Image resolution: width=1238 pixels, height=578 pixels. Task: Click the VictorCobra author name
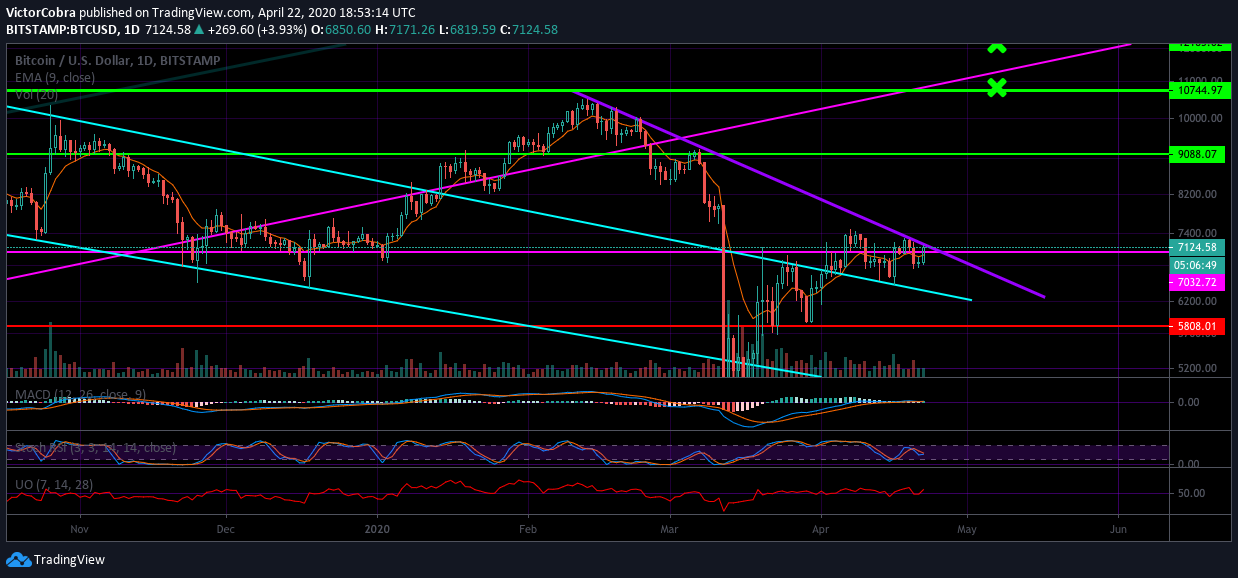click(x=40, y=12)
